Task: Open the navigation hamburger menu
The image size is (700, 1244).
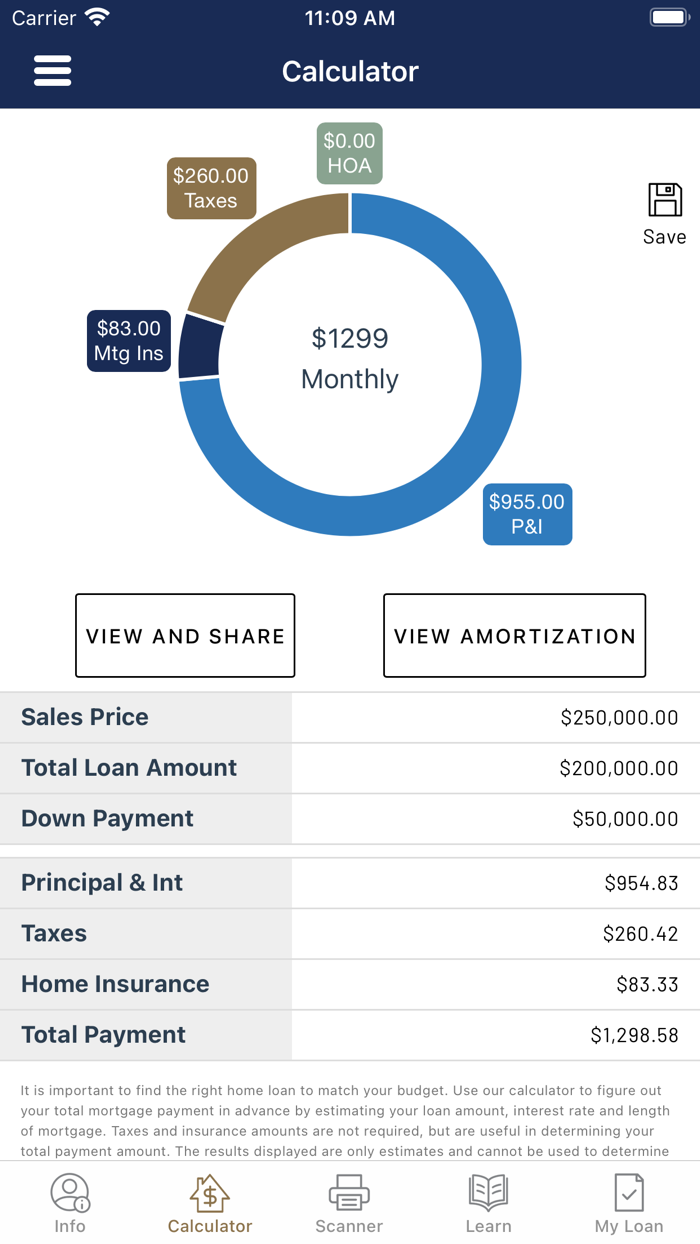Action: click(52, 70)
